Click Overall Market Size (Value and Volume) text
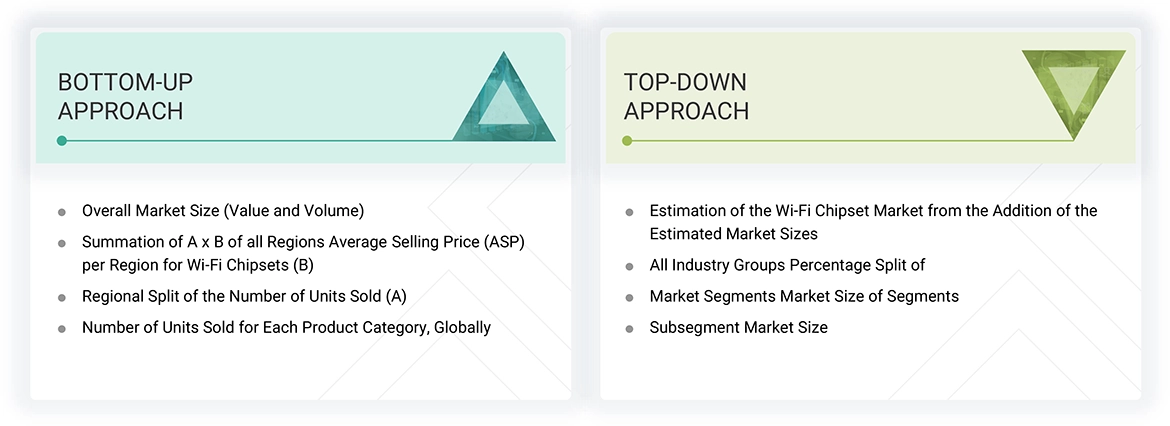Viewport: 1170px width, 426px height. [222, 211]
